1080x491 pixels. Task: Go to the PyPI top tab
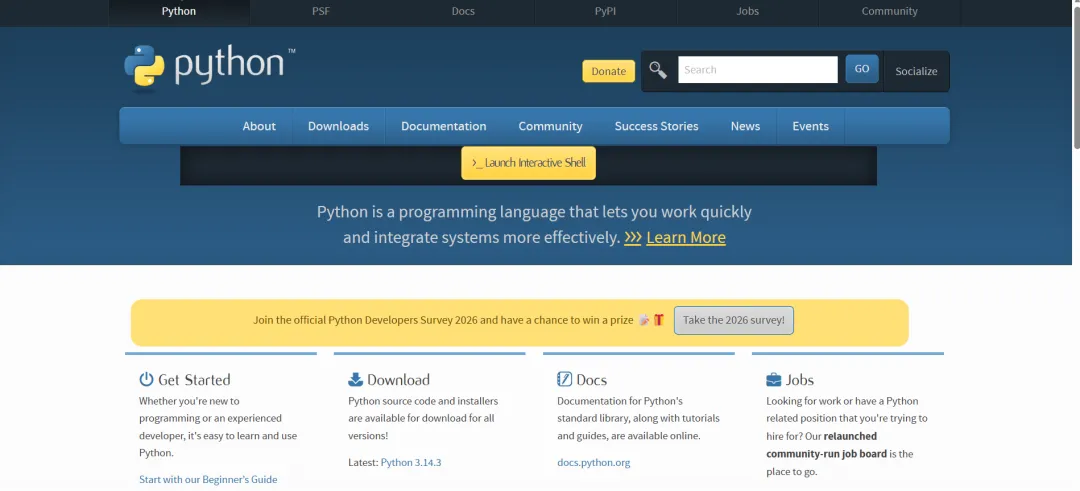(605, 12)
